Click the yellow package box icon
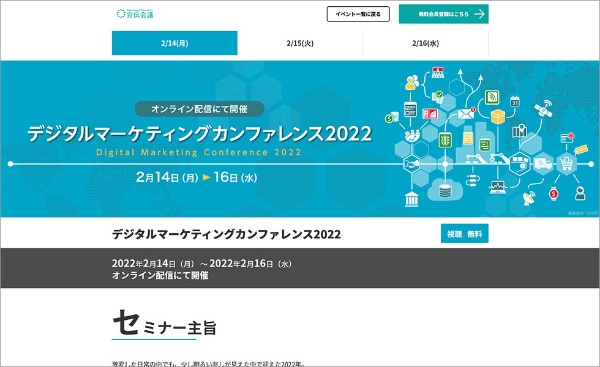The image size is (600, 367). coord(497,116)
